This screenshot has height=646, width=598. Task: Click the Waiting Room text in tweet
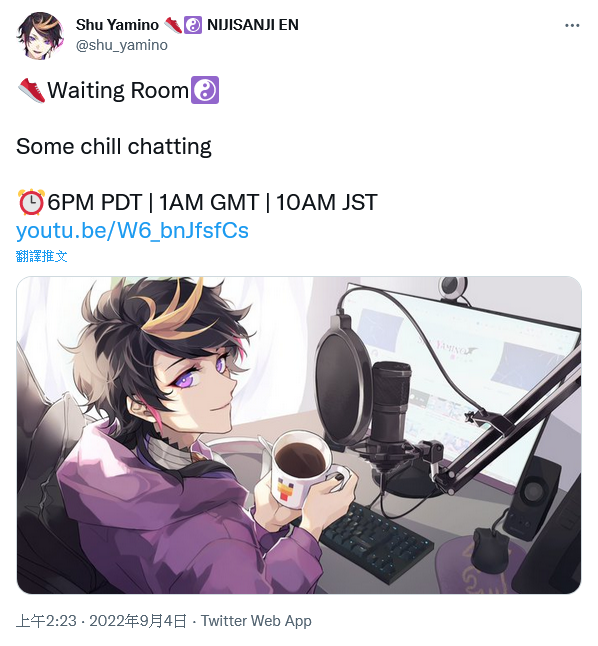[x=118, y=90]
